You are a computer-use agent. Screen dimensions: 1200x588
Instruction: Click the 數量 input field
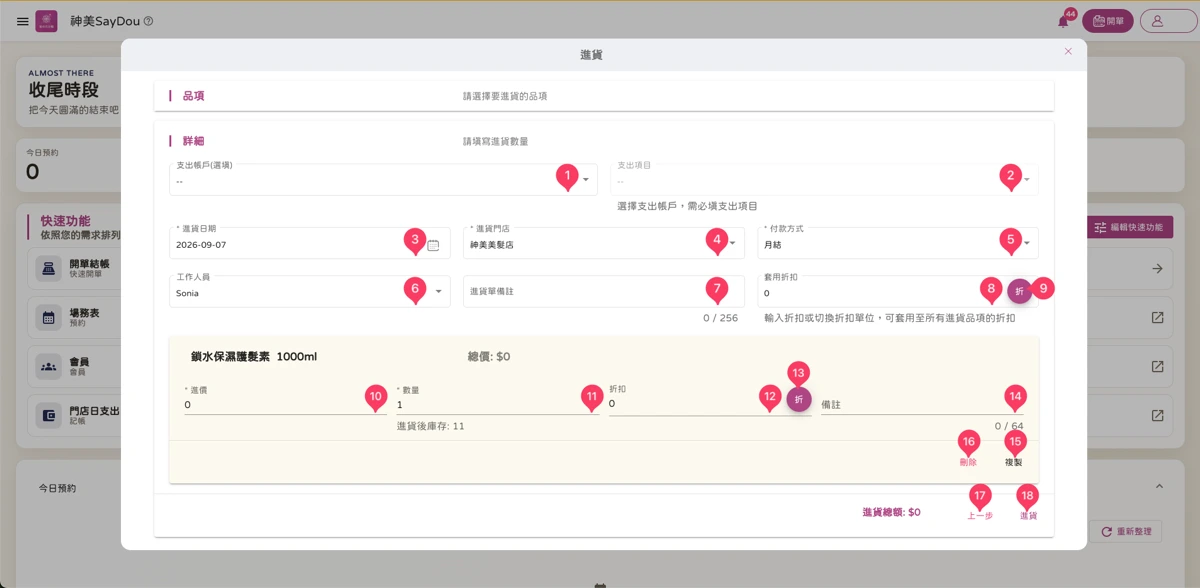pos(498,404)
